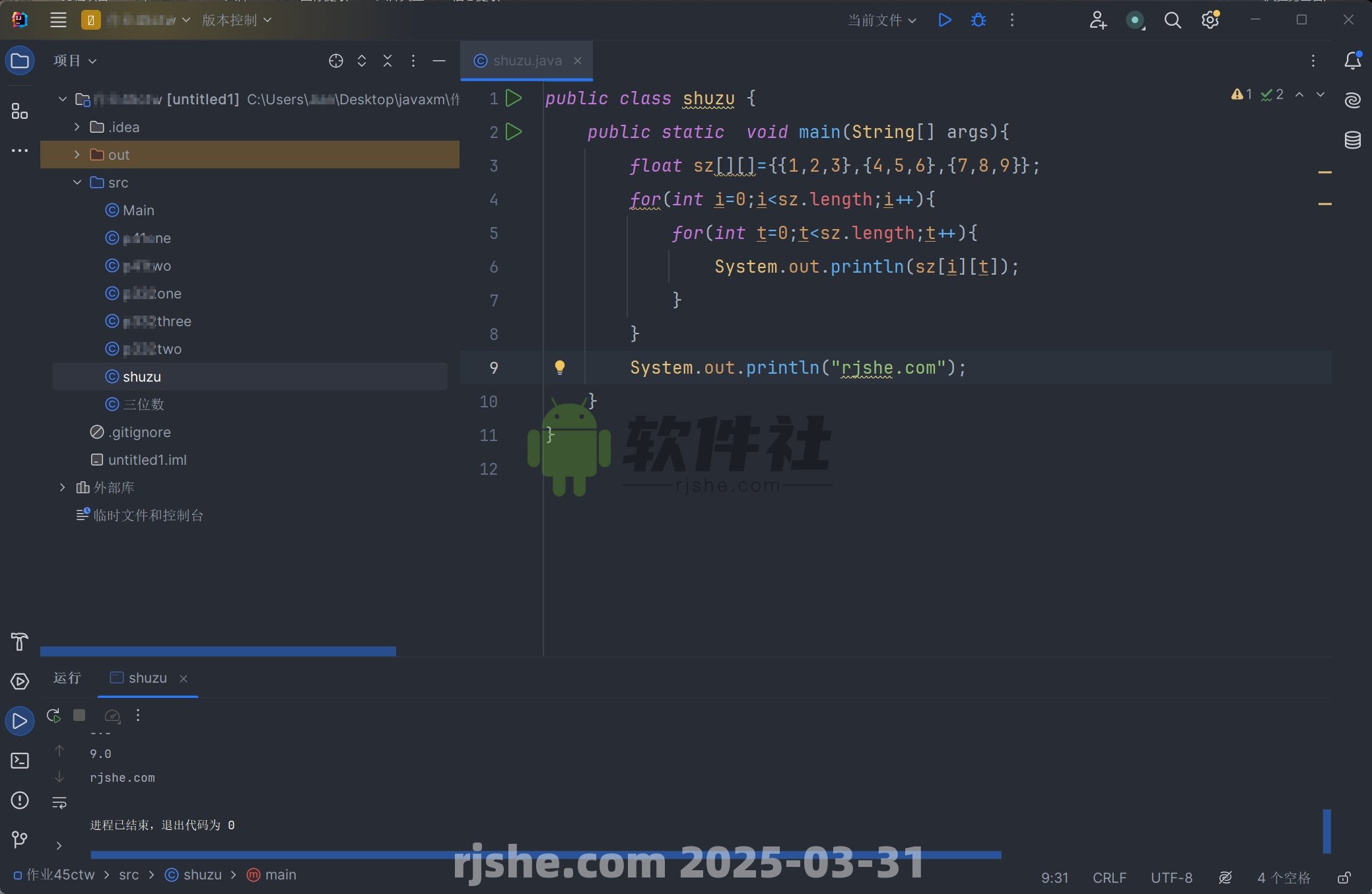This screenshot has height=894, width=1372.
Task: Open IDE settings gear icon
Action: [x=1210, y=20]
